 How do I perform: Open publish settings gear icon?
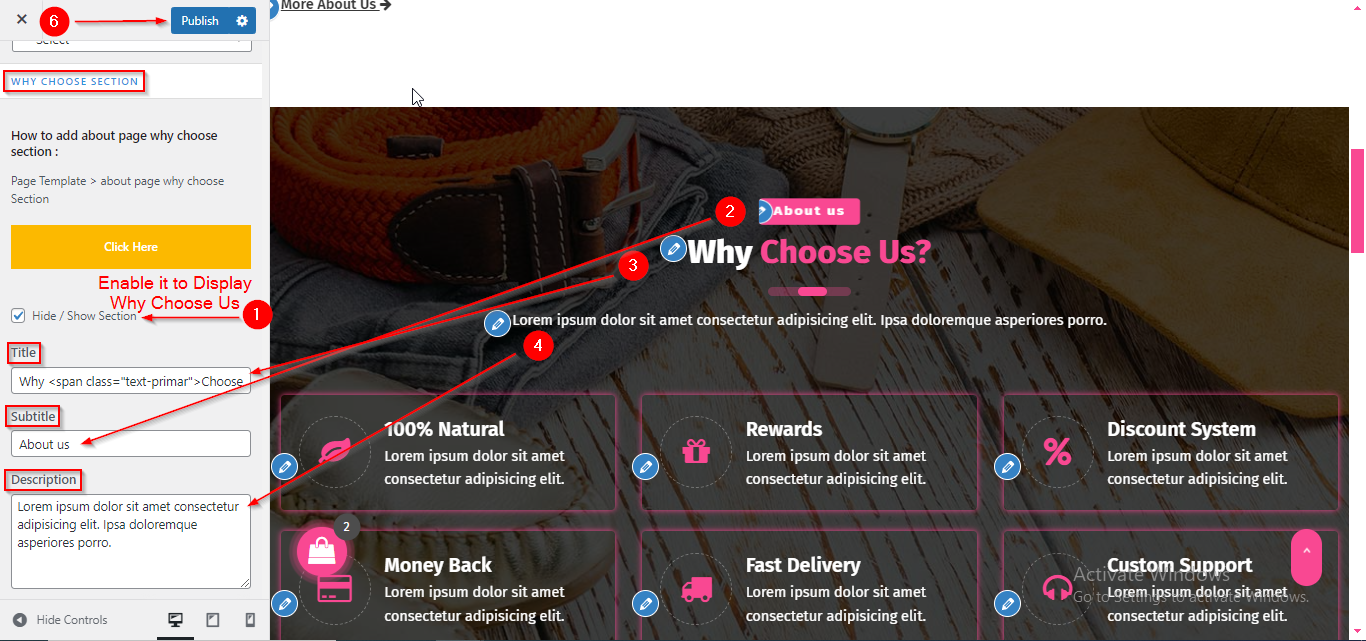(x=241, y=21)
